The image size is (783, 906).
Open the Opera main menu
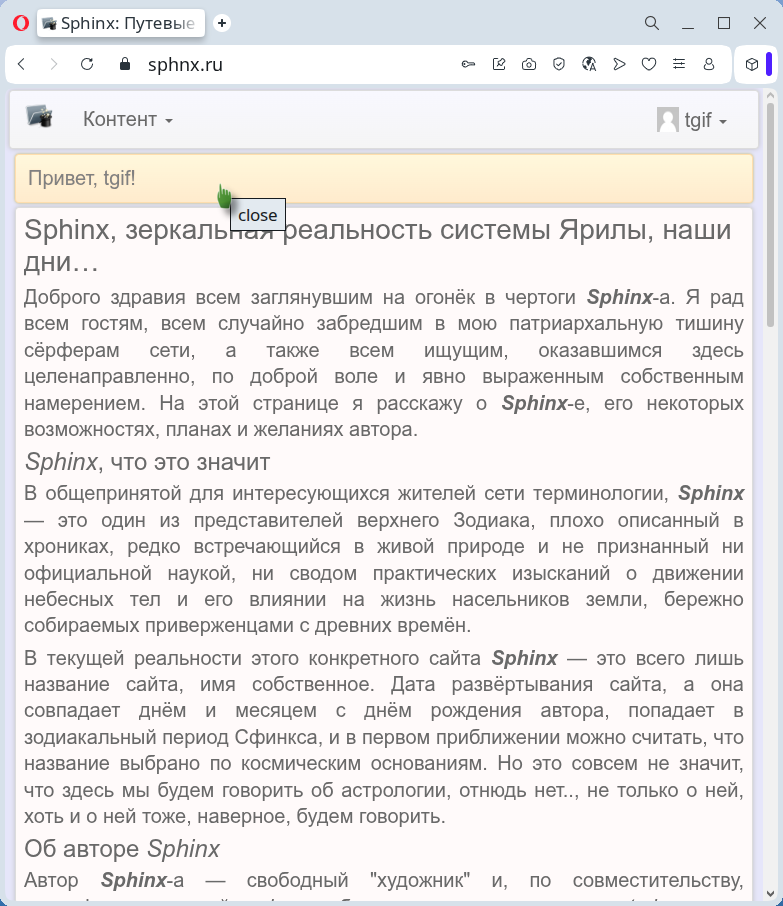point(20,23)
